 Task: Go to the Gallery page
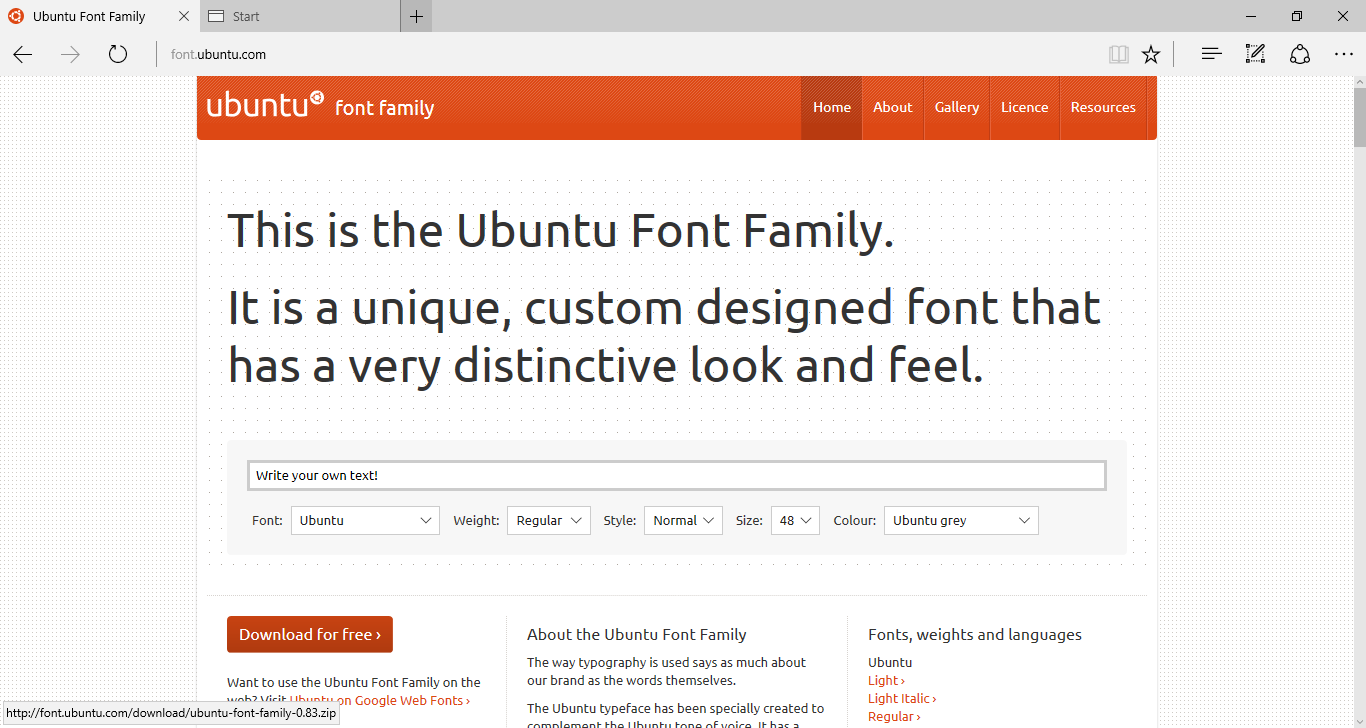(x=957, y=107)
